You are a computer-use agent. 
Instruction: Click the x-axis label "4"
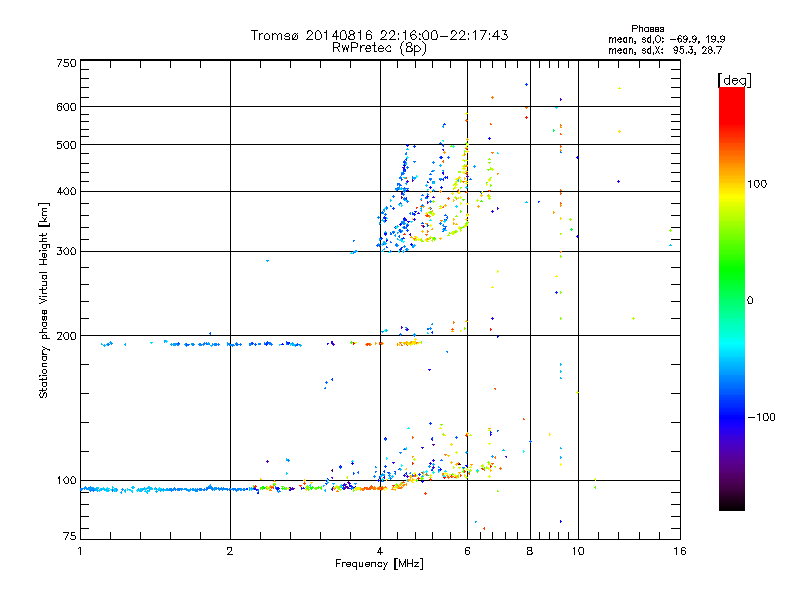pos(380,551)
